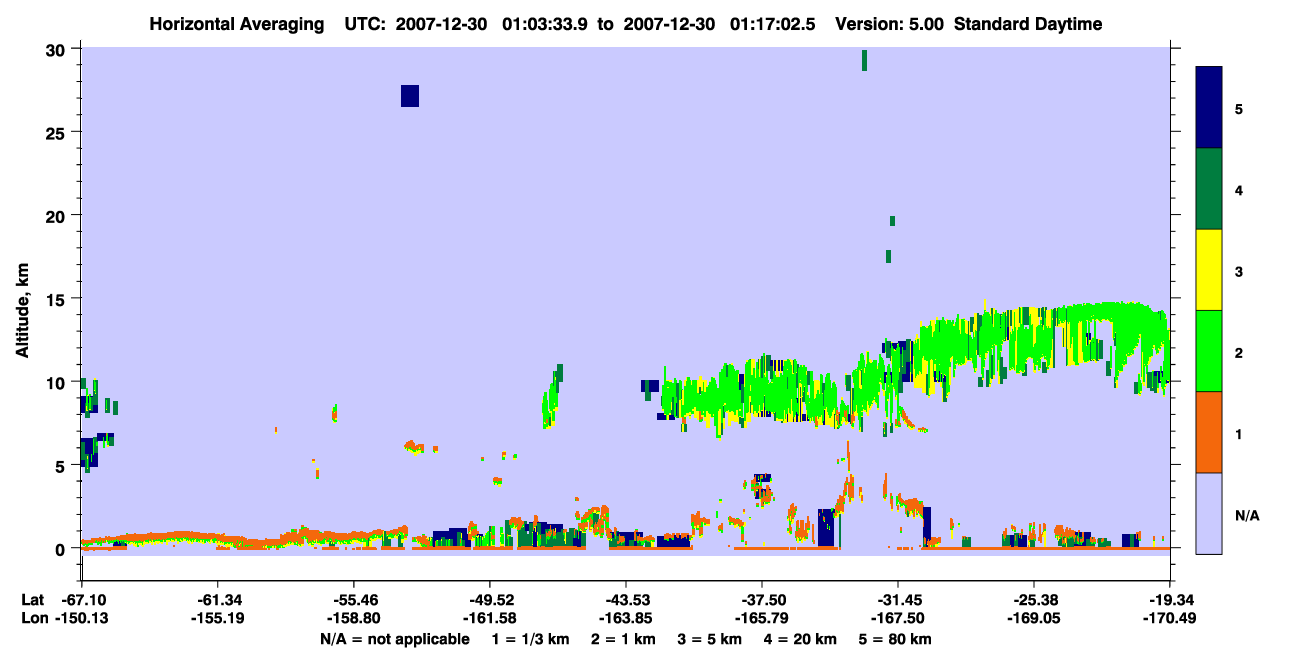Click the latitude -67.10 tick label
This screenshot has width=1300, height=667.
click(82, 600)
